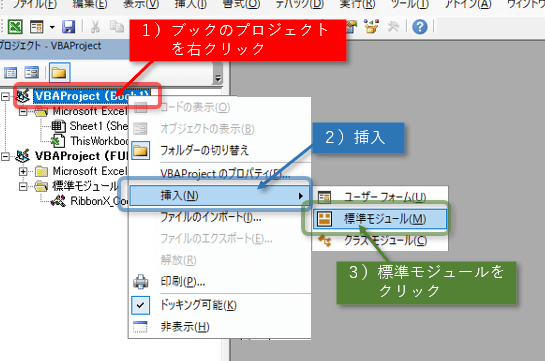Open the 挿入(N) submenu

tap(219, 196)
